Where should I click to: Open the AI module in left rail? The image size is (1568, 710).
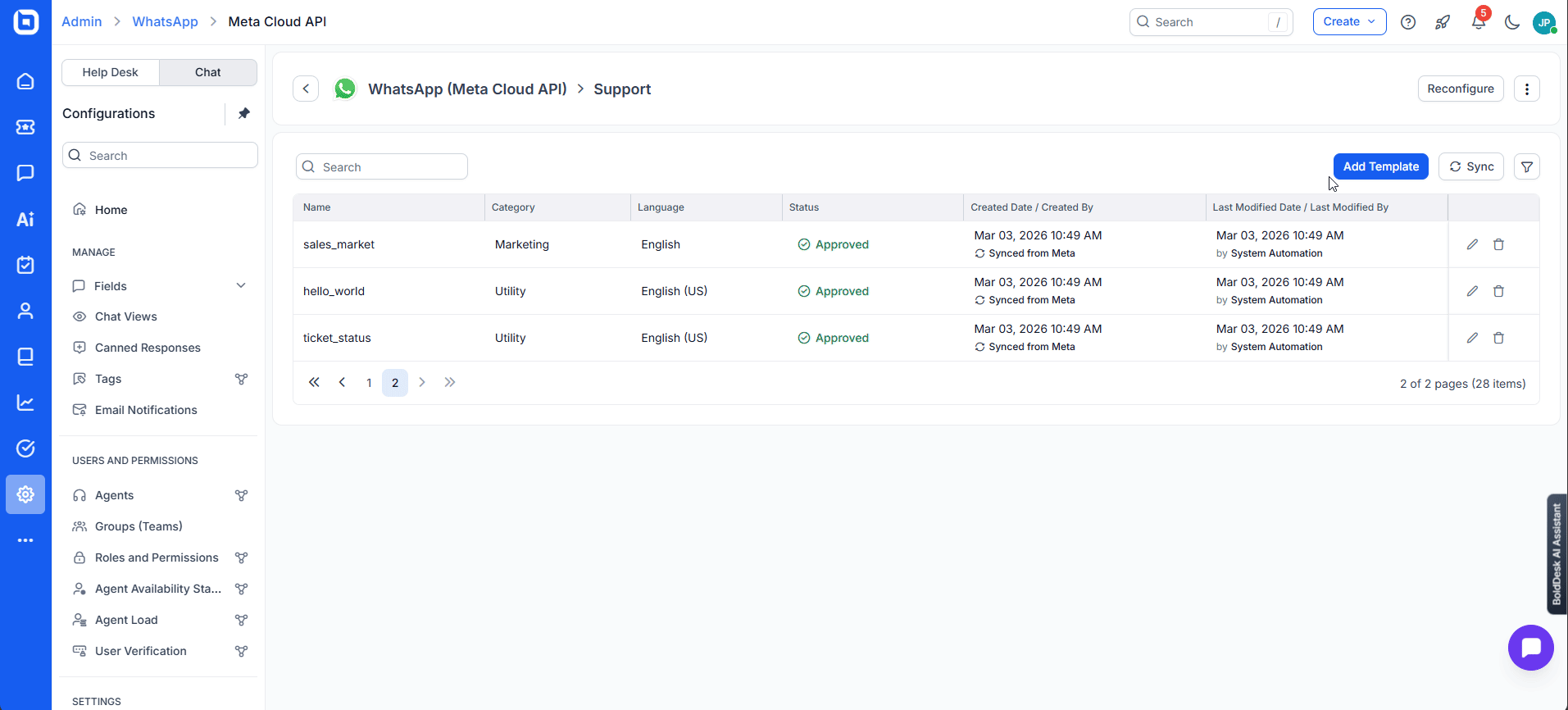[25, 219]
